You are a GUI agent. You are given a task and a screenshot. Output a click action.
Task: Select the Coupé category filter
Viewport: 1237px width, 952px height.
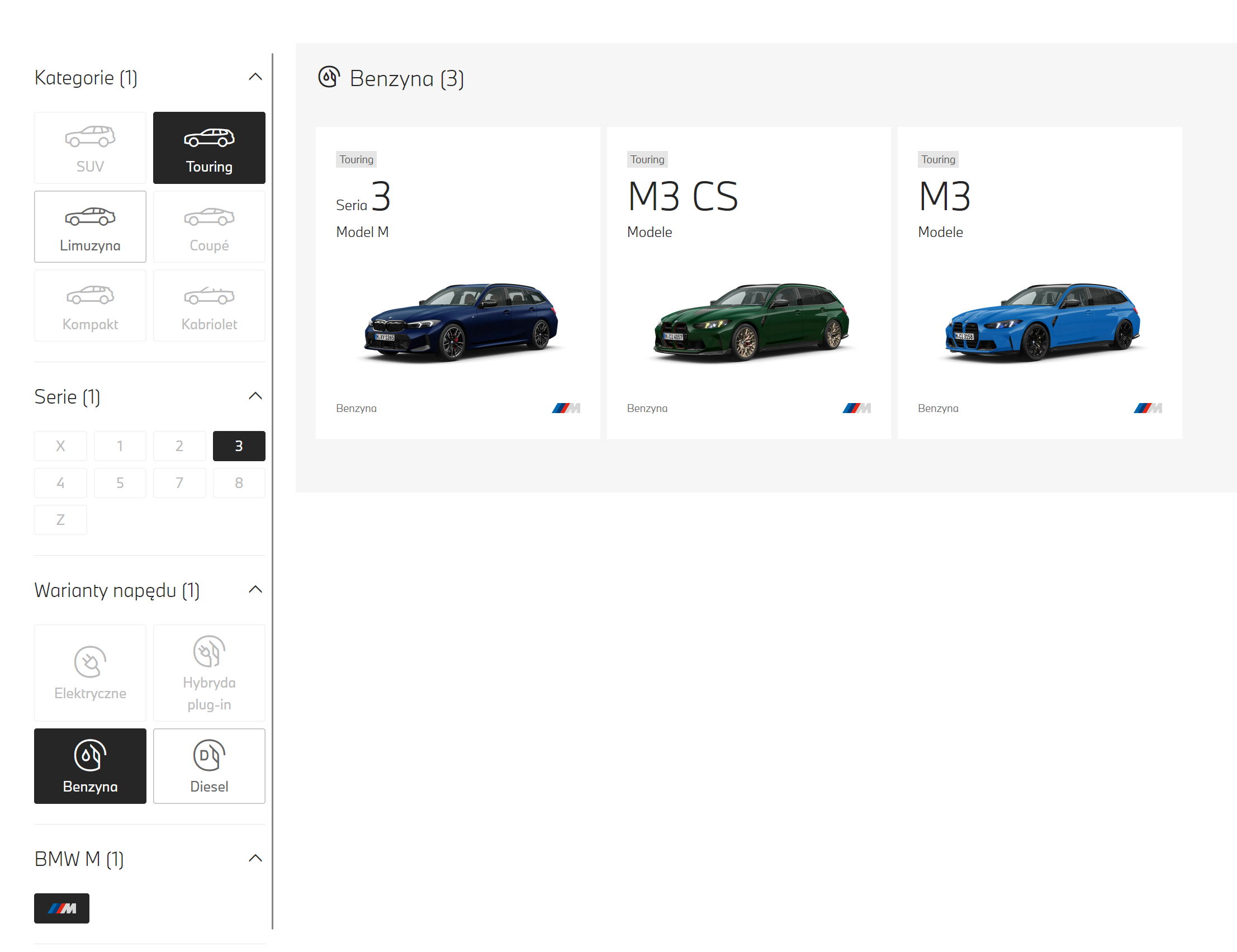(x=209, y=226)
